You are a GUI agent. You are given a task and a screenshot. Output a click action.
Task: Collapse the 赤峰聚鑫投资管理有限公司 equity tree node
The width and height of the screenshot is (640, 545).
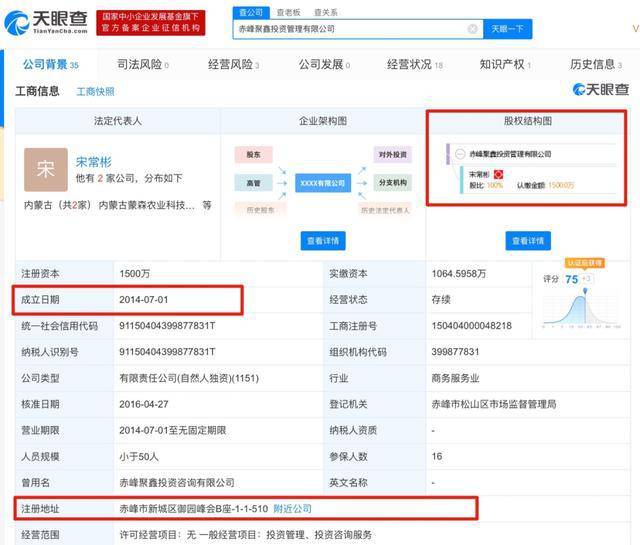coord(460,154)
